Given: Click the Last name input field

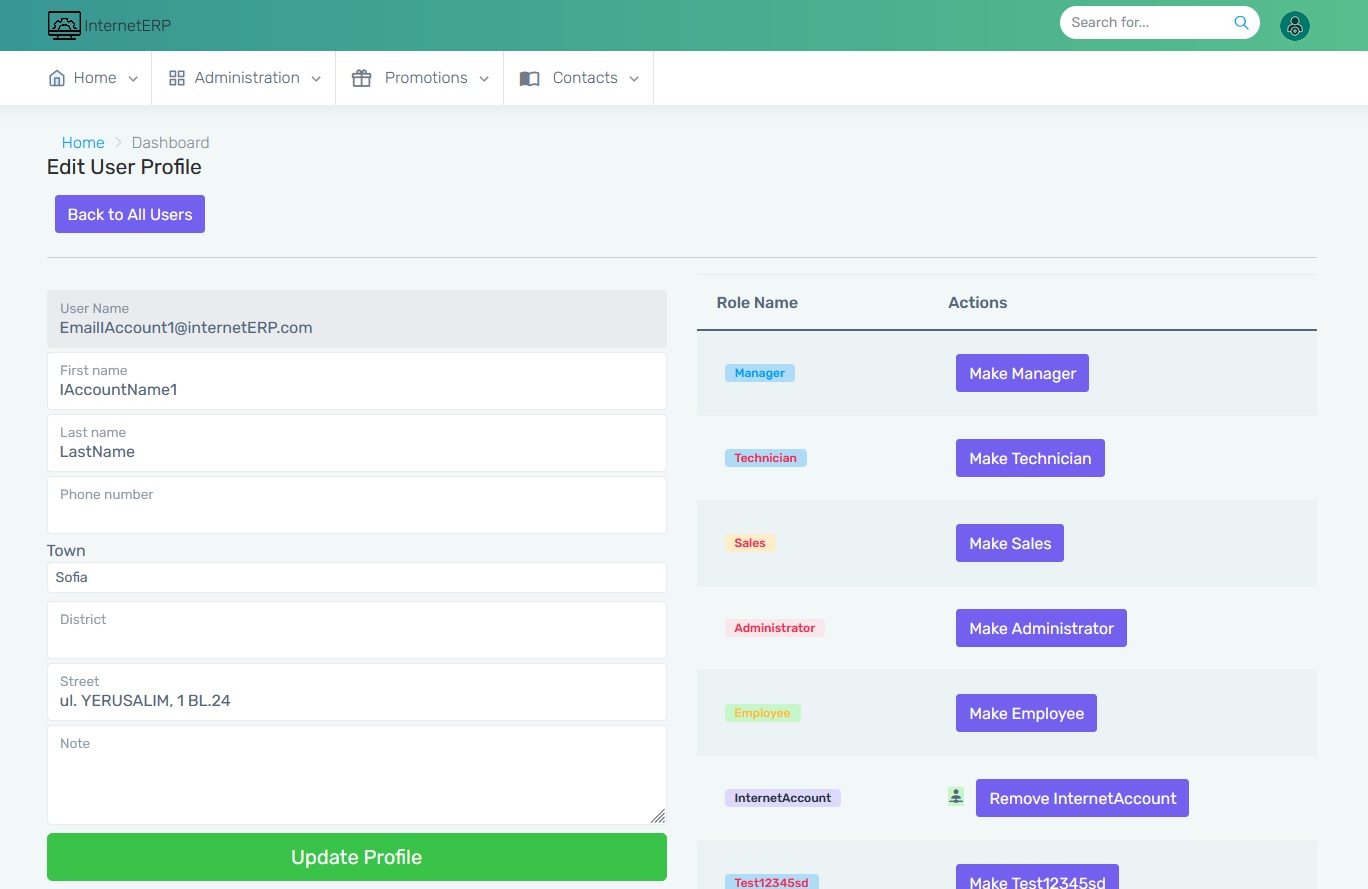Looking at the screenshot, I should [x=357, y=443].
